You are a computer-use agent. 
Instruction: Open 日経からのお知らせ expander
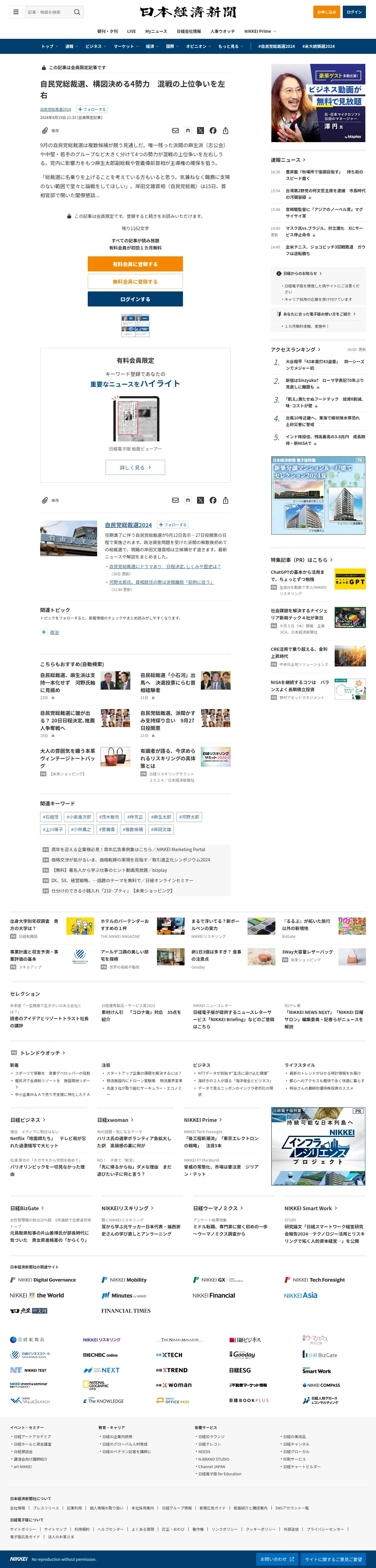(x=299, y=273)
